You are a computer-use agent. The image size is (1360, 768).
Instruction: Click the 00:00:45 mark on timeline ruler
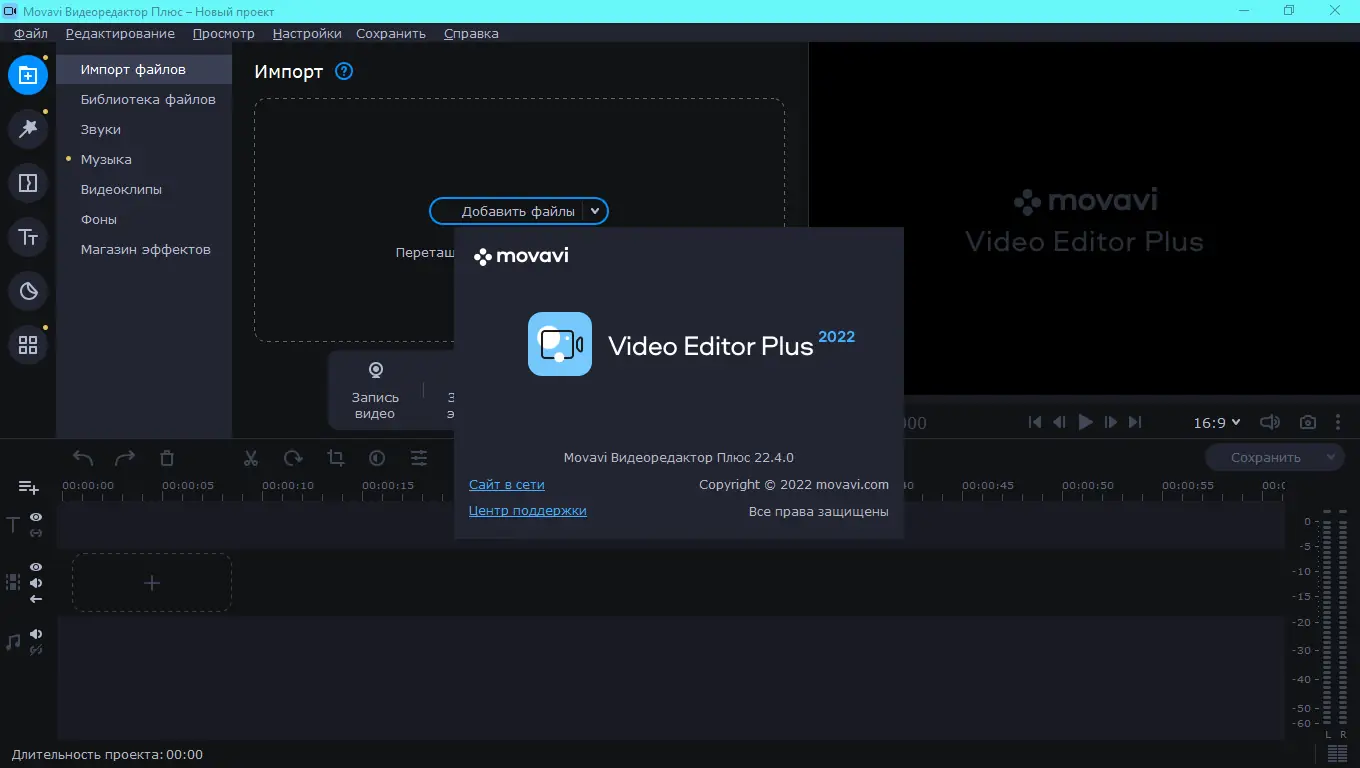pos(988,486)
